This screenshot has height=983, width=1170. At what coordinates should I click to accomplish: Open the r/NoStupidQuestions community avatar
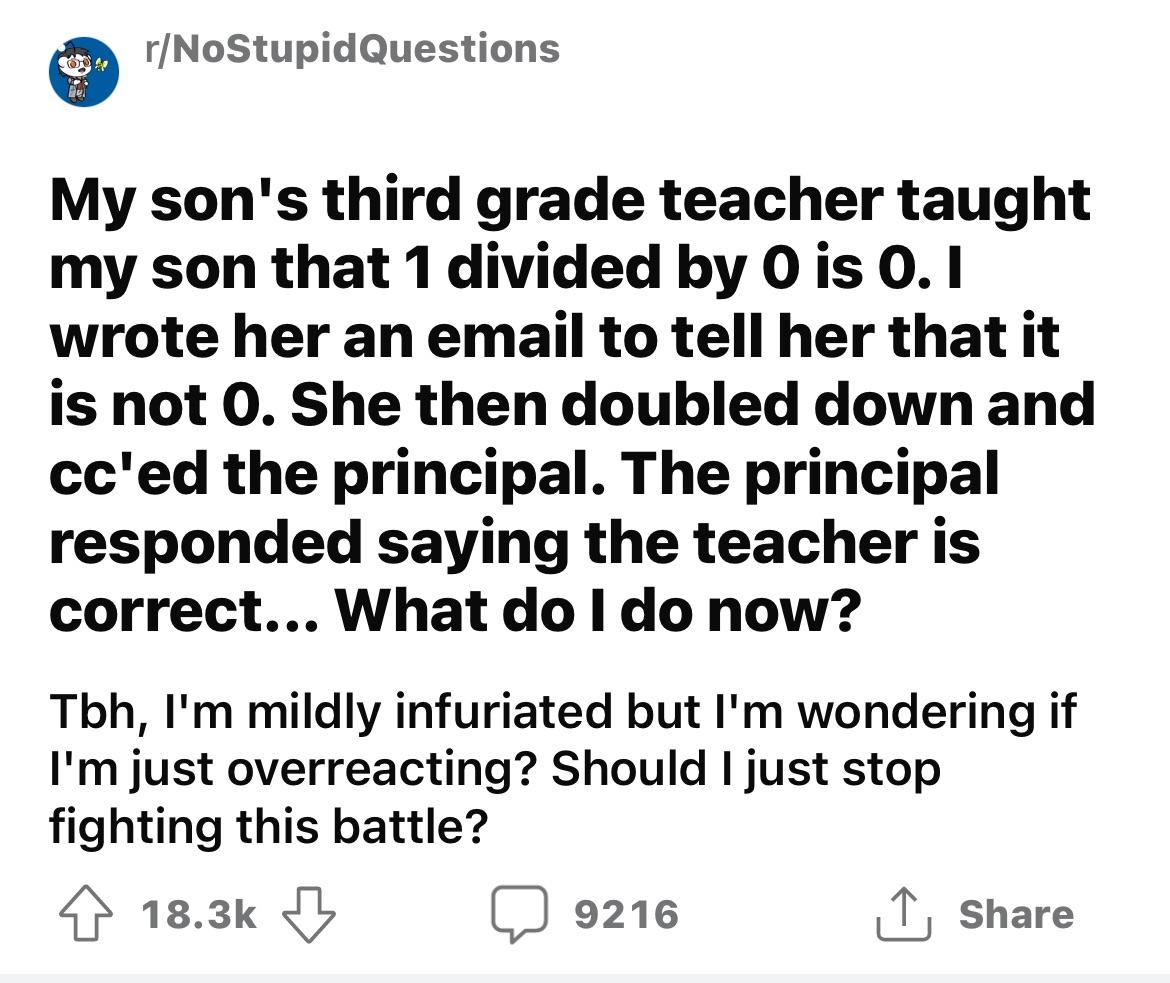pos(85,71)
